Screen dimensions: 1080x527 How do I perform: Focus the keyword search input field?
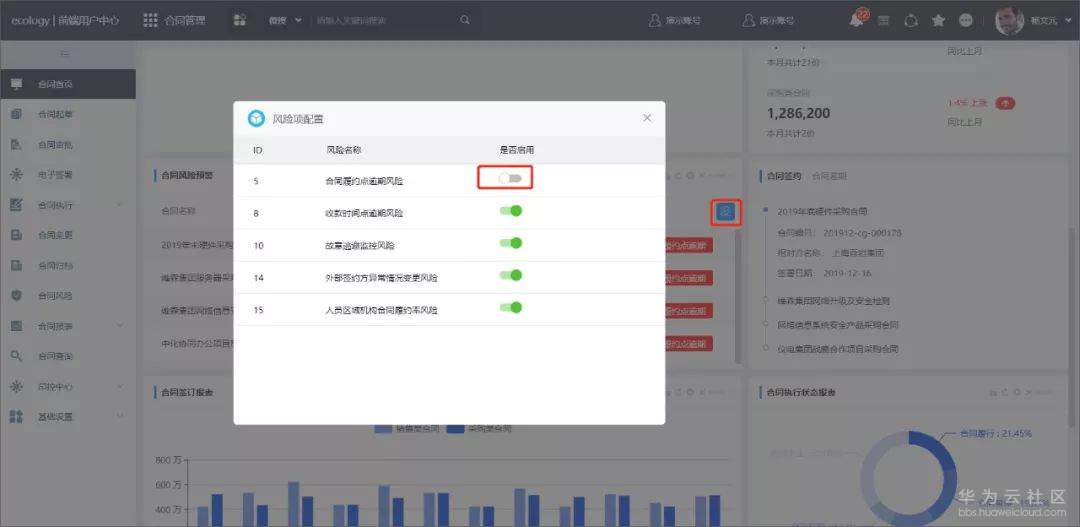(386, 21)
